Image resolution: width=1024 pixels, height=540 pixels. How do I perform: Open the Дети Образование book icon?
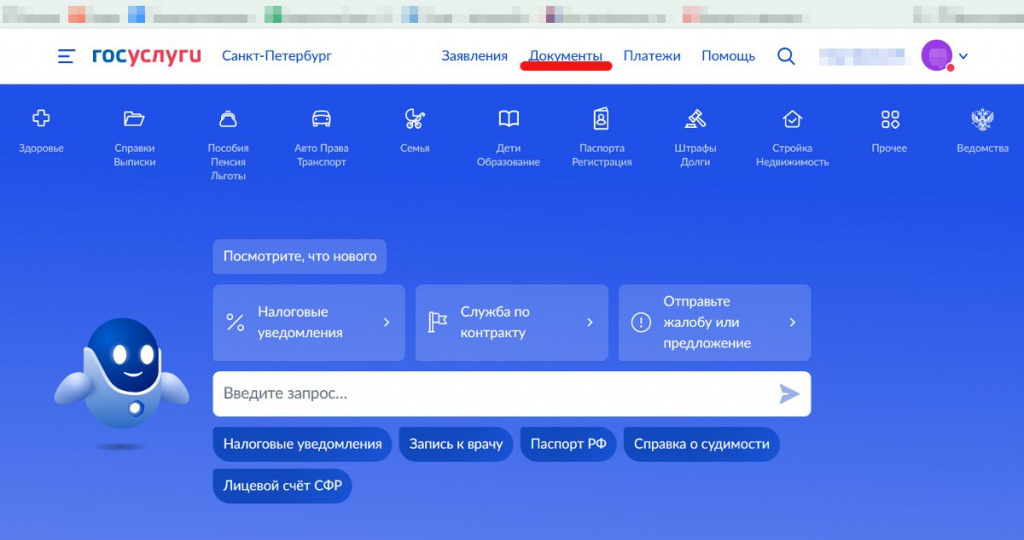[x=509, y=118]
